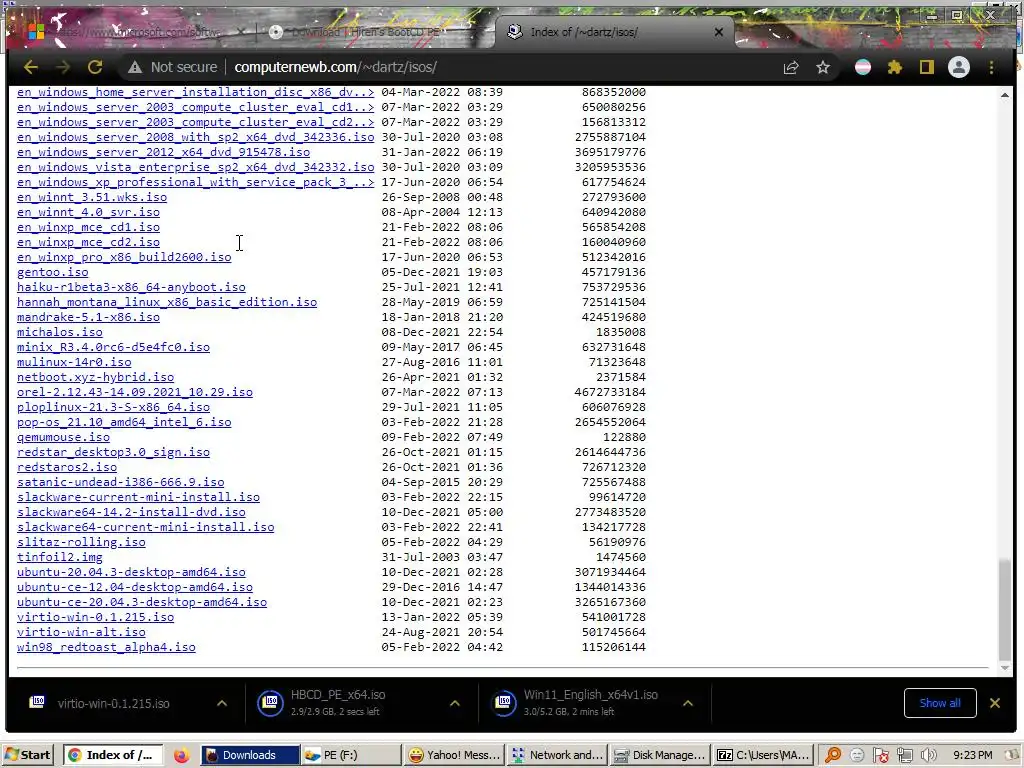Share this page via share icon

pos(791,67)
